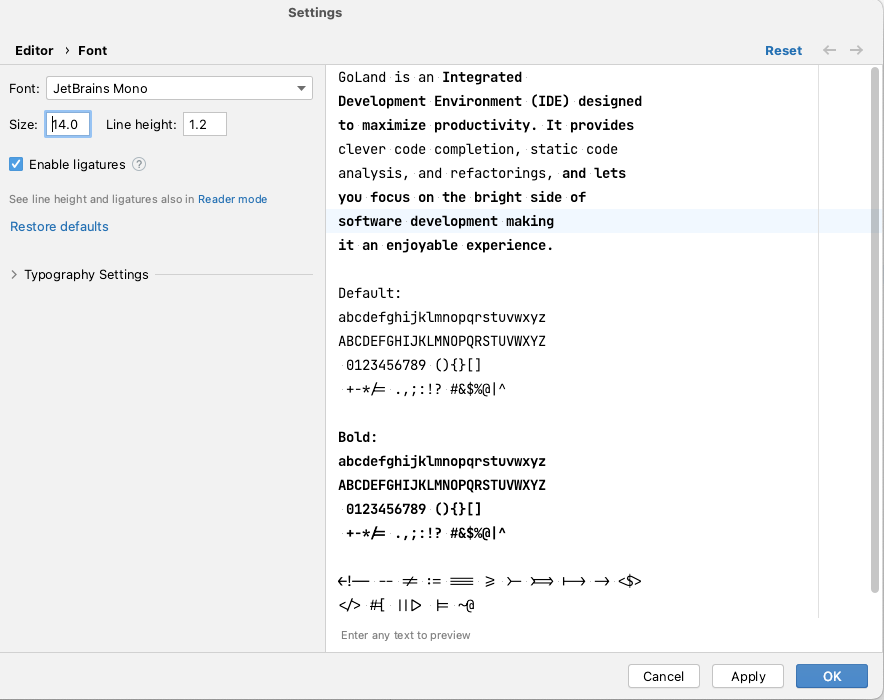The image size is (884, 700).
Task: Focus the Size input field
Action: pos(68,124)
